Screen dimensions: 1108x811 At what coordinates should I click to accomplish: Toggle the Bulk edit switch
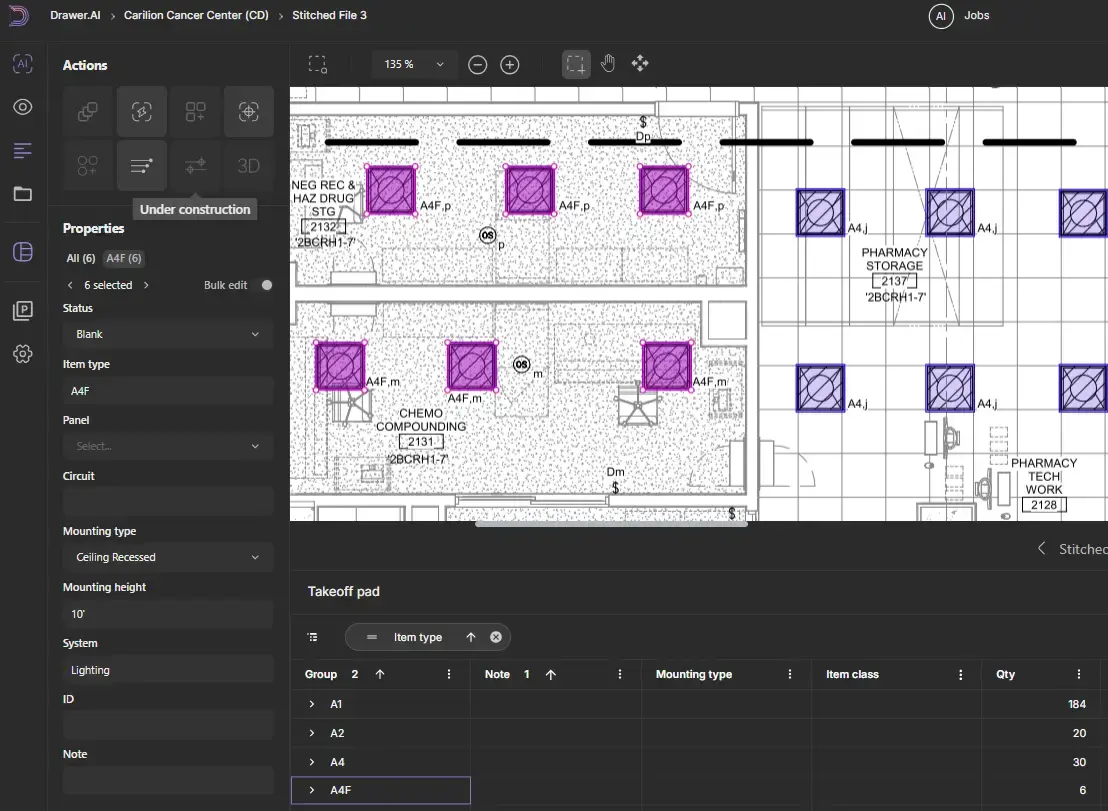[x=266, y=285]
